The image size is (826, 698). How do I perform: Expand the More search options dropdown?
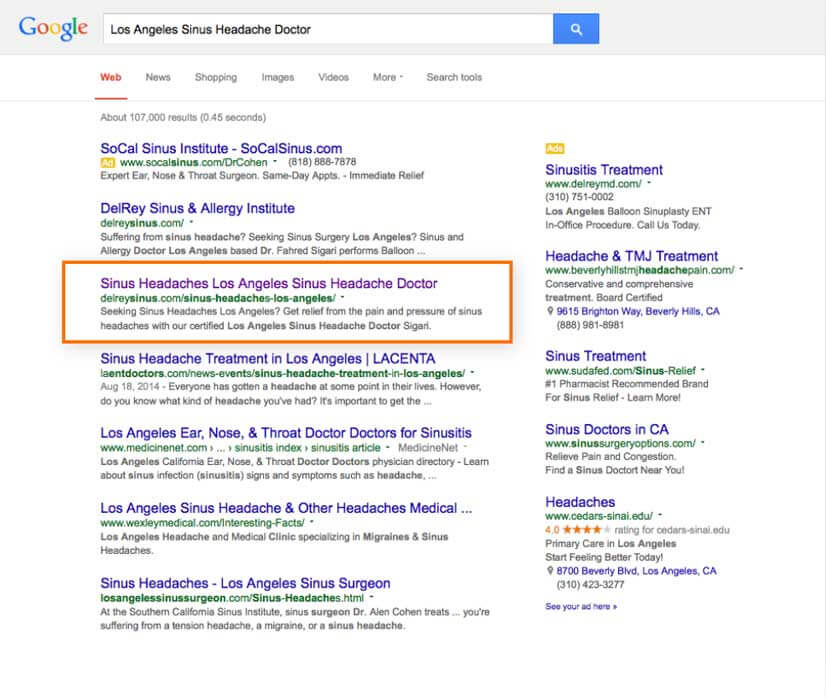[387, 77]
